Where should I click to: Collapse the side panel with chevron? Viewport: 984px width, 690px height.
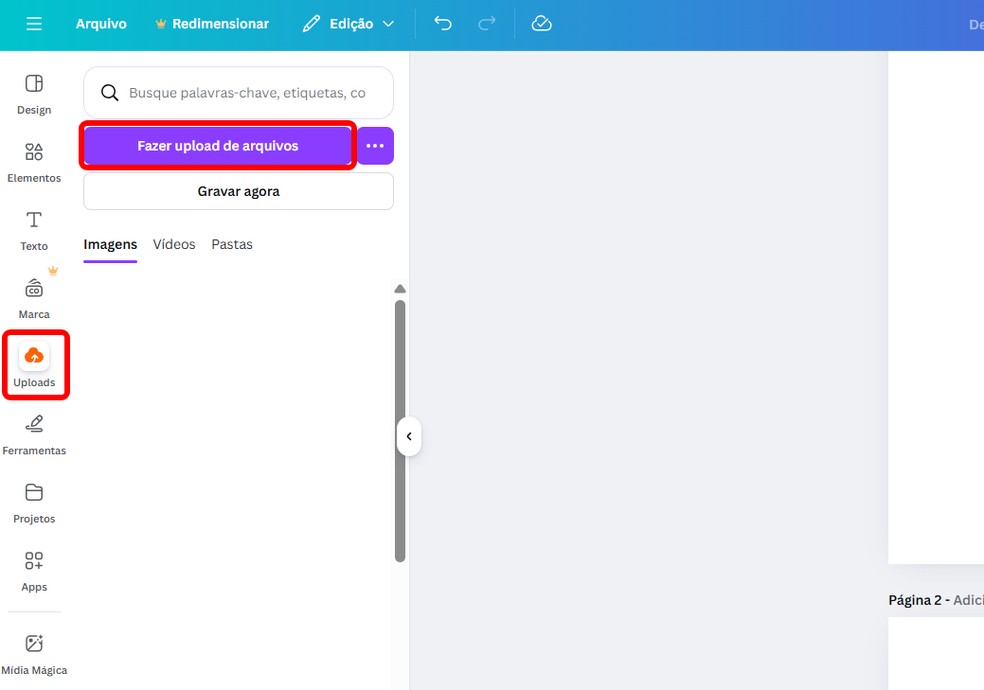point(409,437)
